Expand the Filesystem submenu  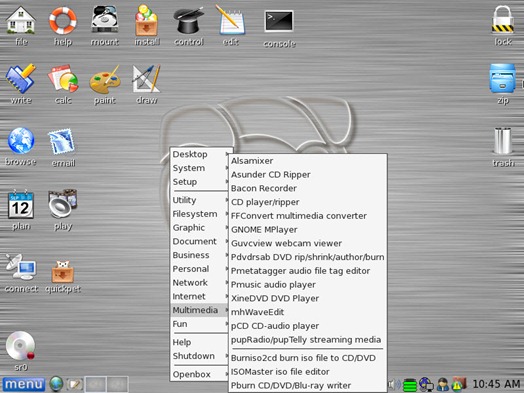click(201, 214)
